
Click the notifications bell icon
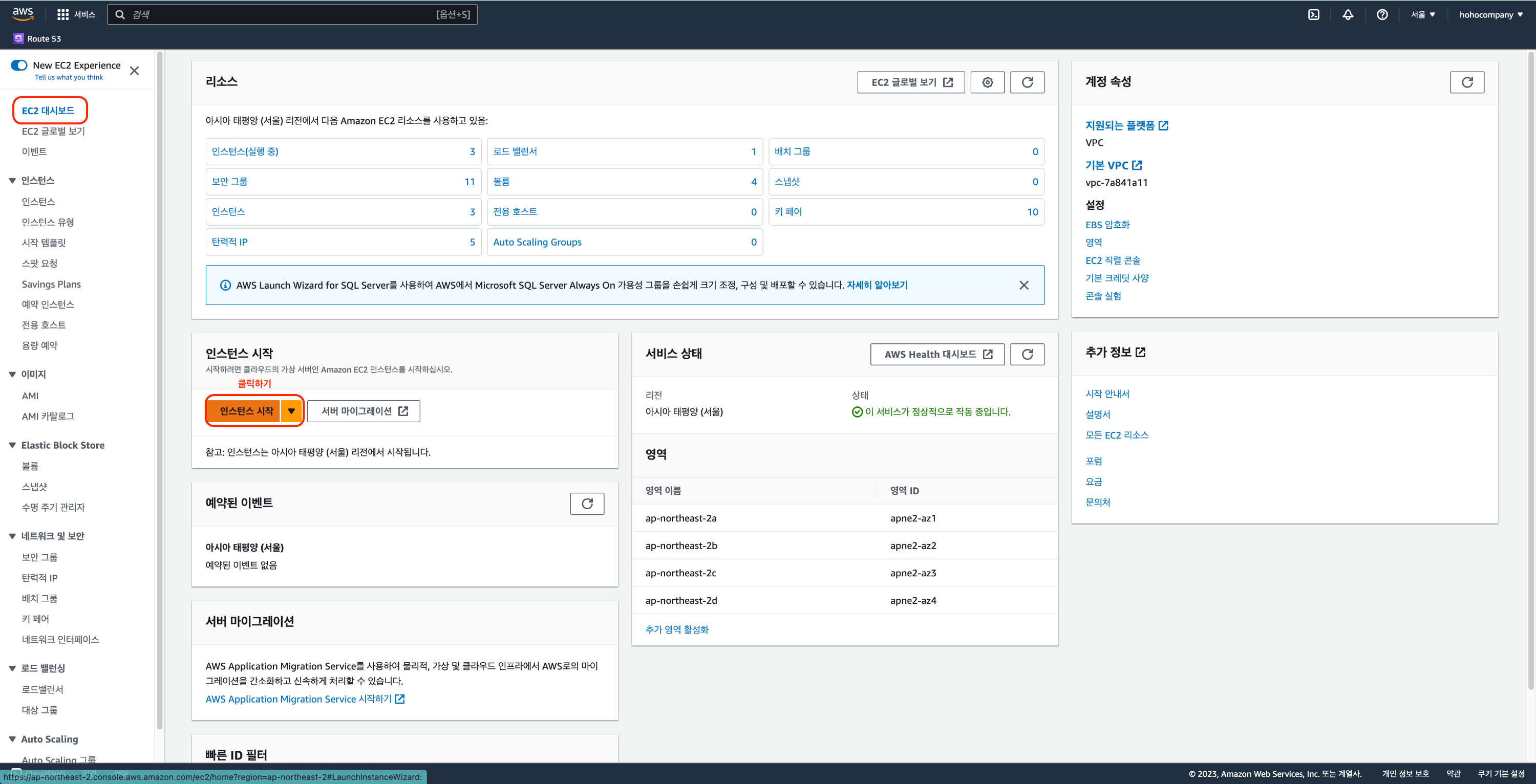[1348, 15]
